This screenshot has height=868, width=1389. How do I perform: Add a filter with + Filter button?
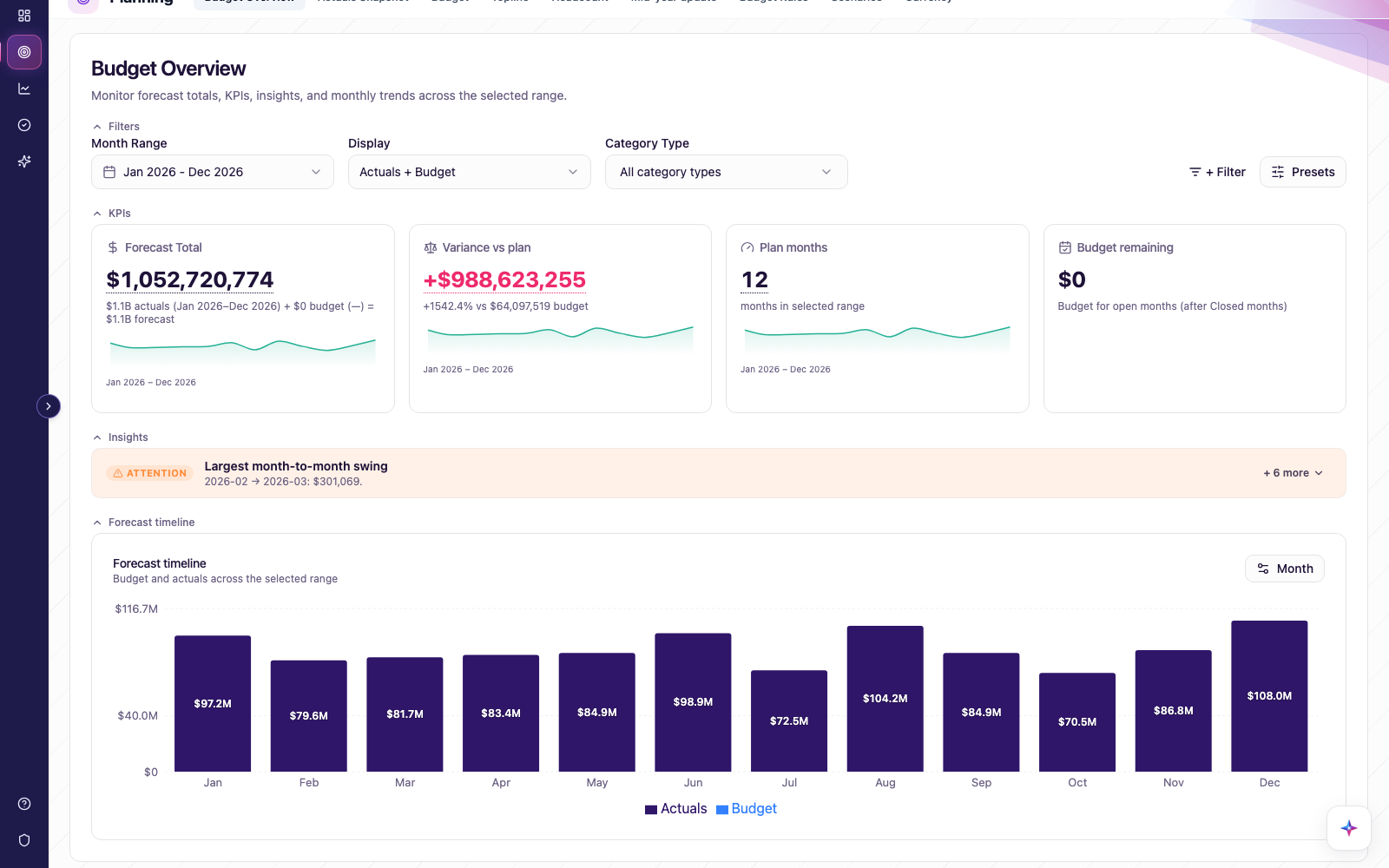(x=1217, y=172)
